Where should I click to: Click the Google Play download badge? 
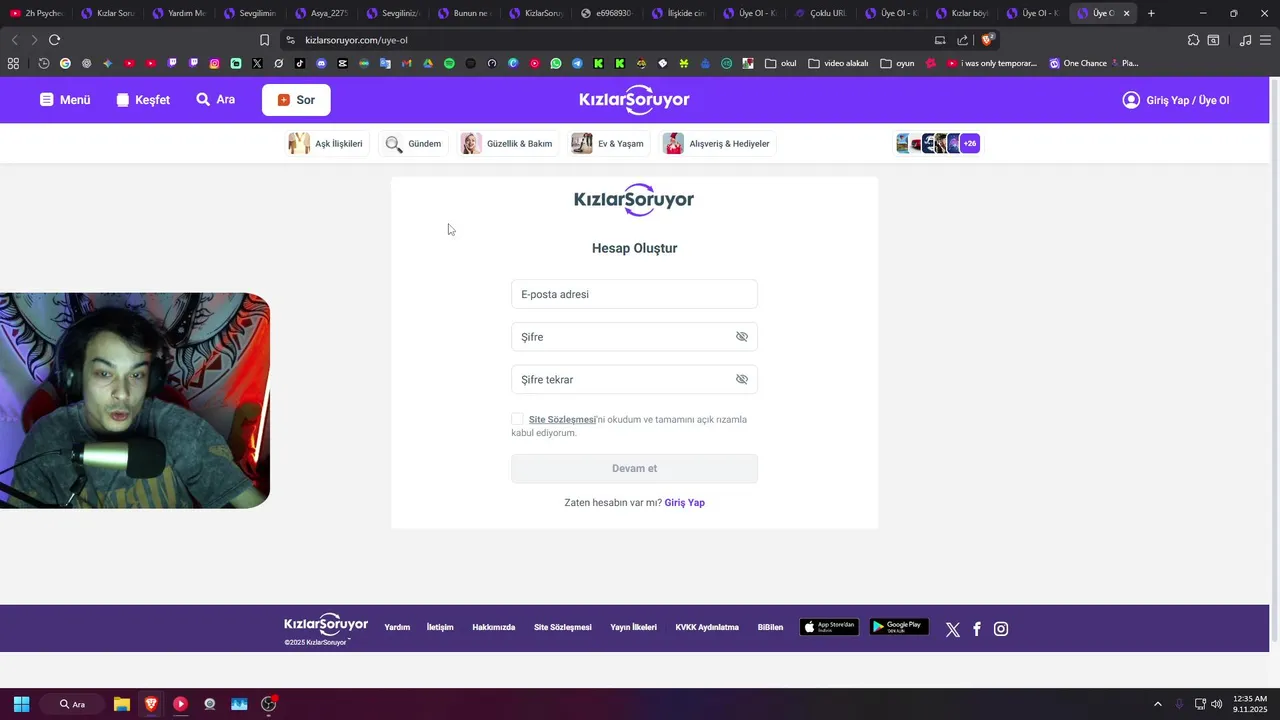899,628
